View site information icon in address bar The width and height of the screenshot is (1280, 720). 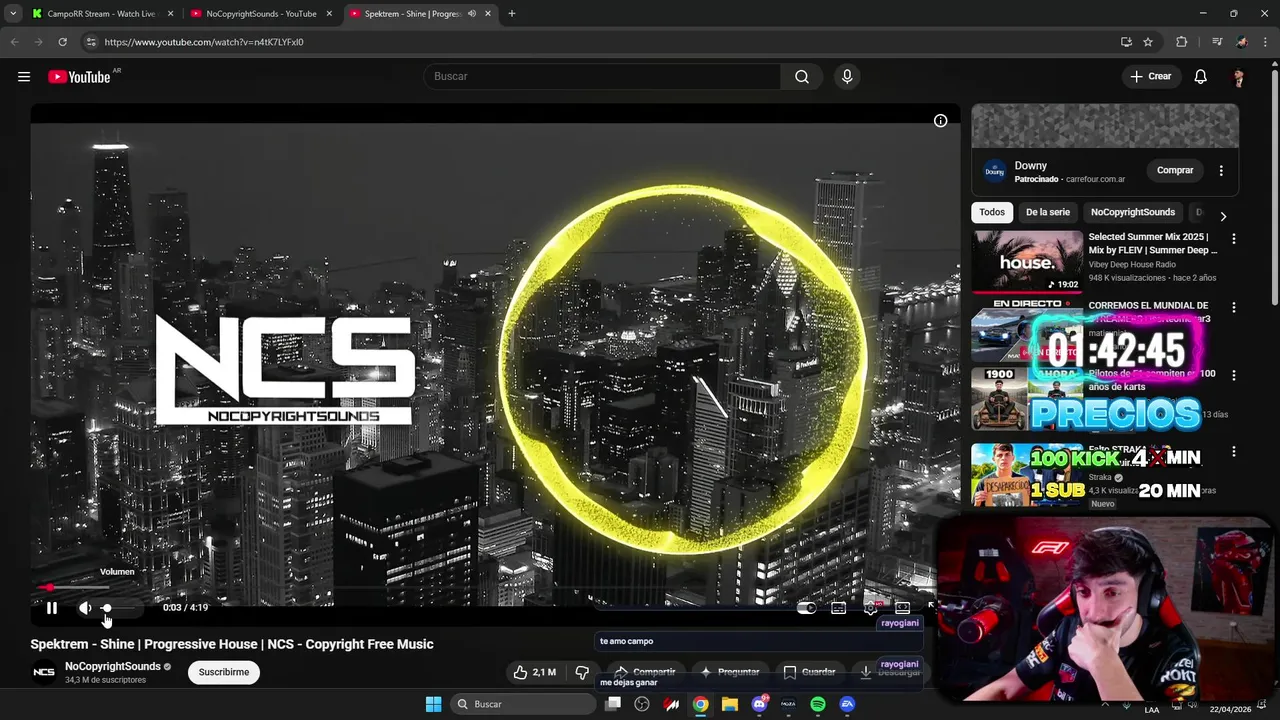pos(91,42)
